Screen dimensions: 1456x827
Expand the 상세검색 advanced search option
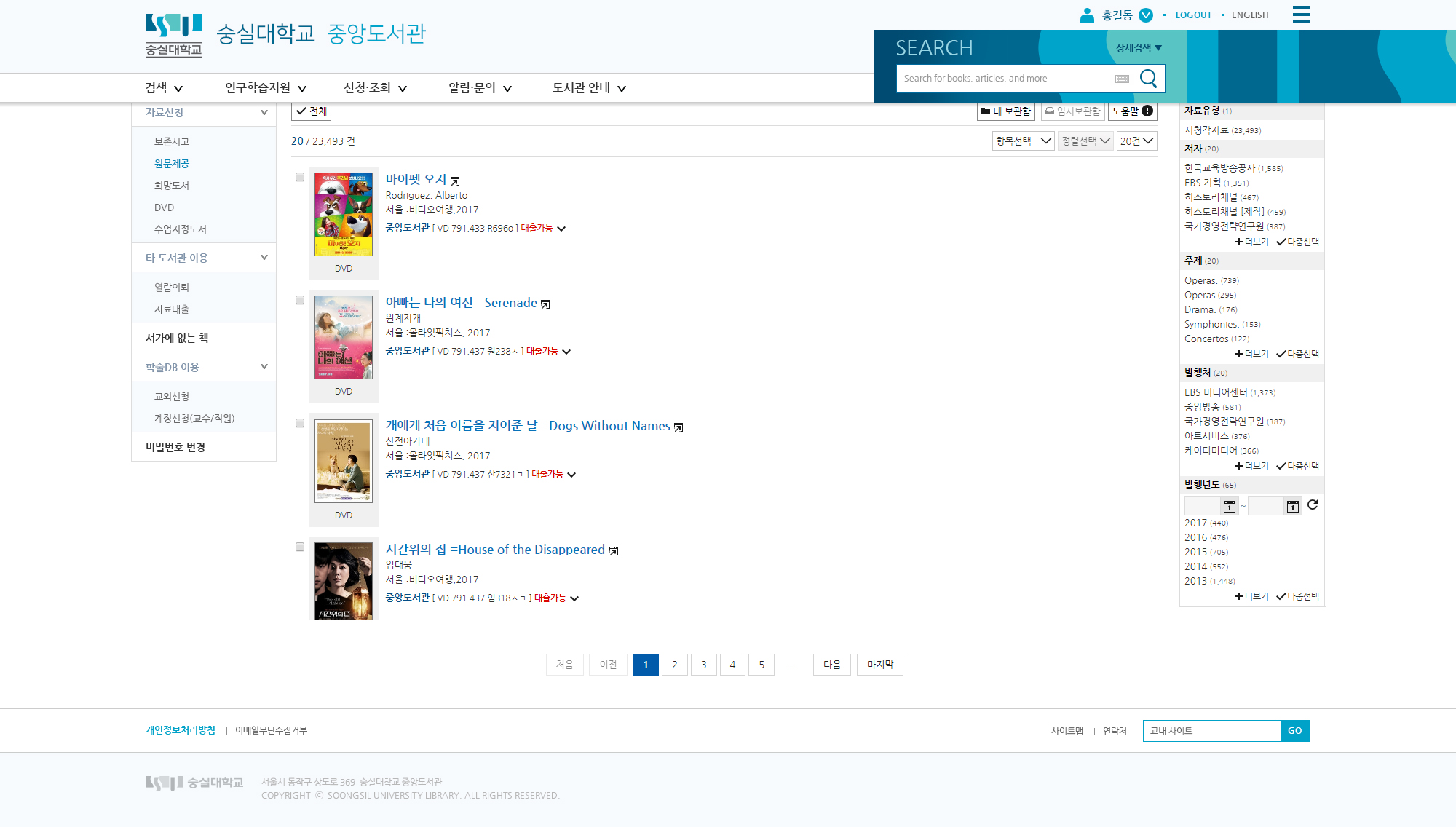(x=1139, y=48)
